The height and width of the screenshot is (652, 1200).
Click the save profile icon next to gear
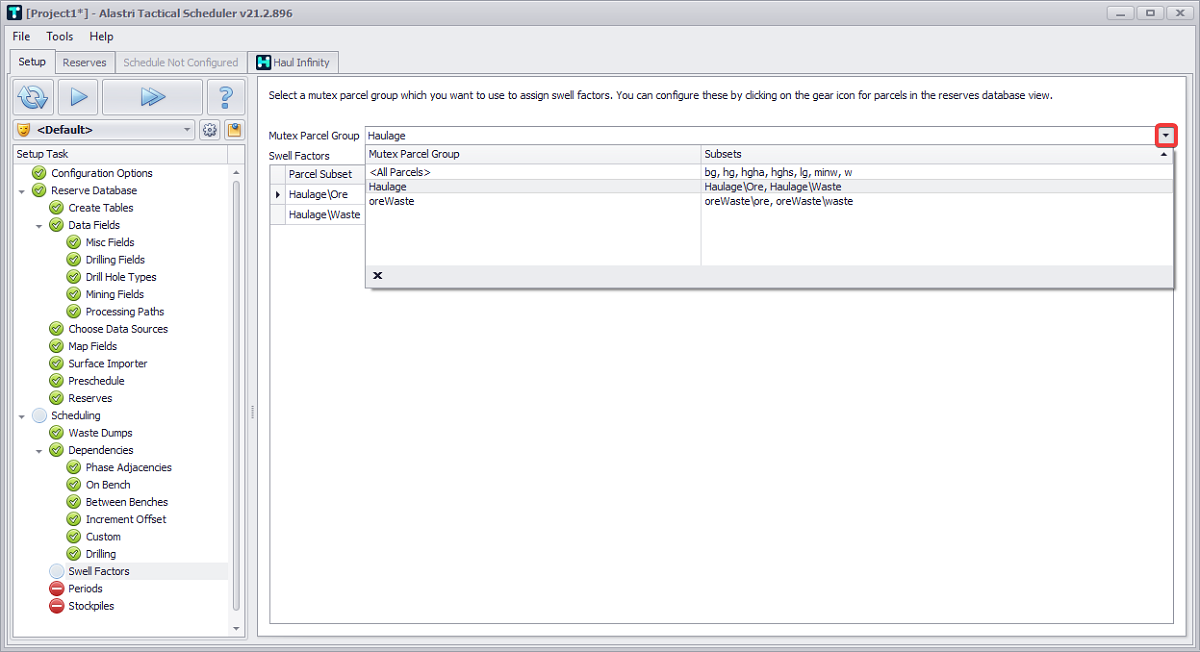tap(233, 130)
